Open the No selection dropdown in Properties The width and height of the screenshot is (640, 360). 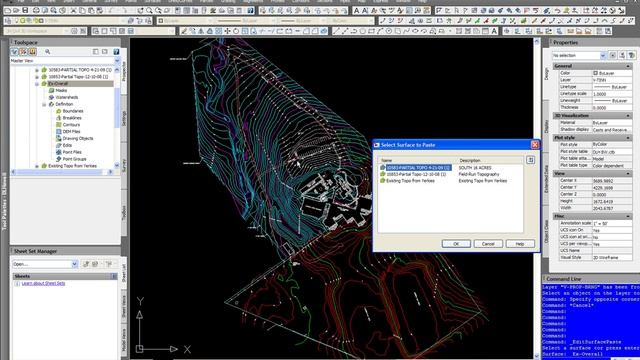tap(603, 56)
